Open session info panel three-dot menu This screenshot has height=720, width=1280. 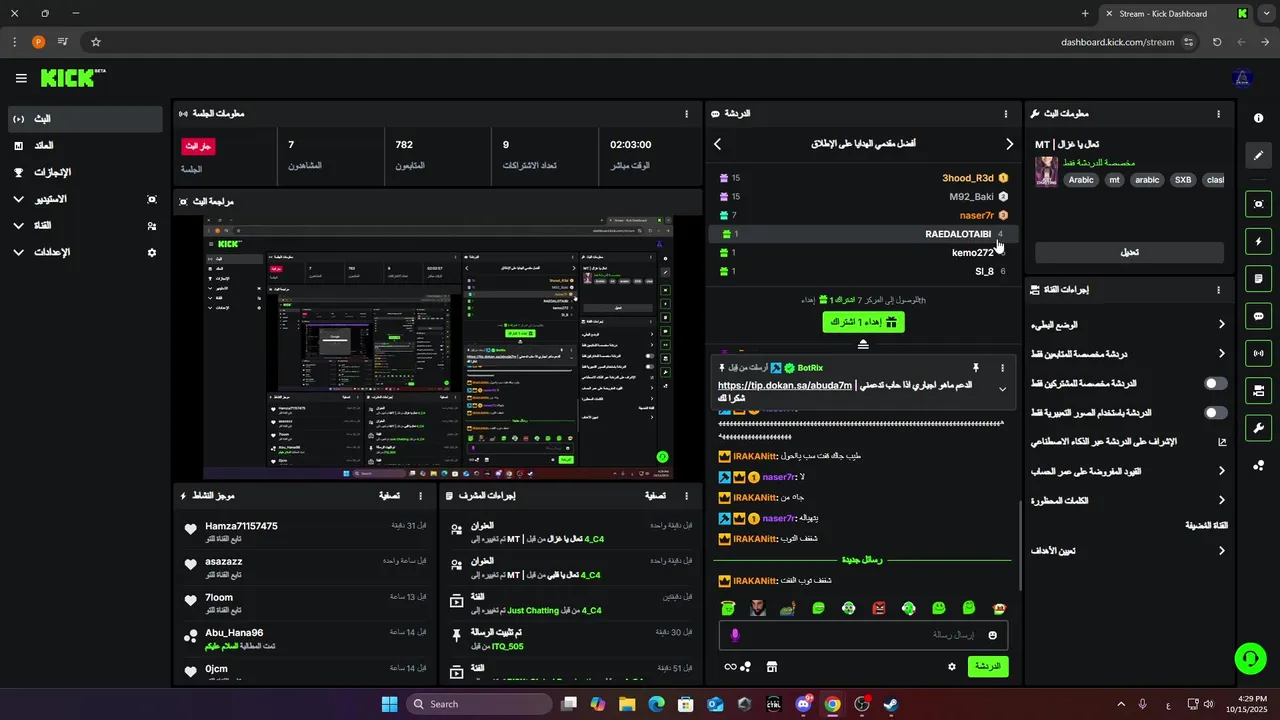point(686,114)
